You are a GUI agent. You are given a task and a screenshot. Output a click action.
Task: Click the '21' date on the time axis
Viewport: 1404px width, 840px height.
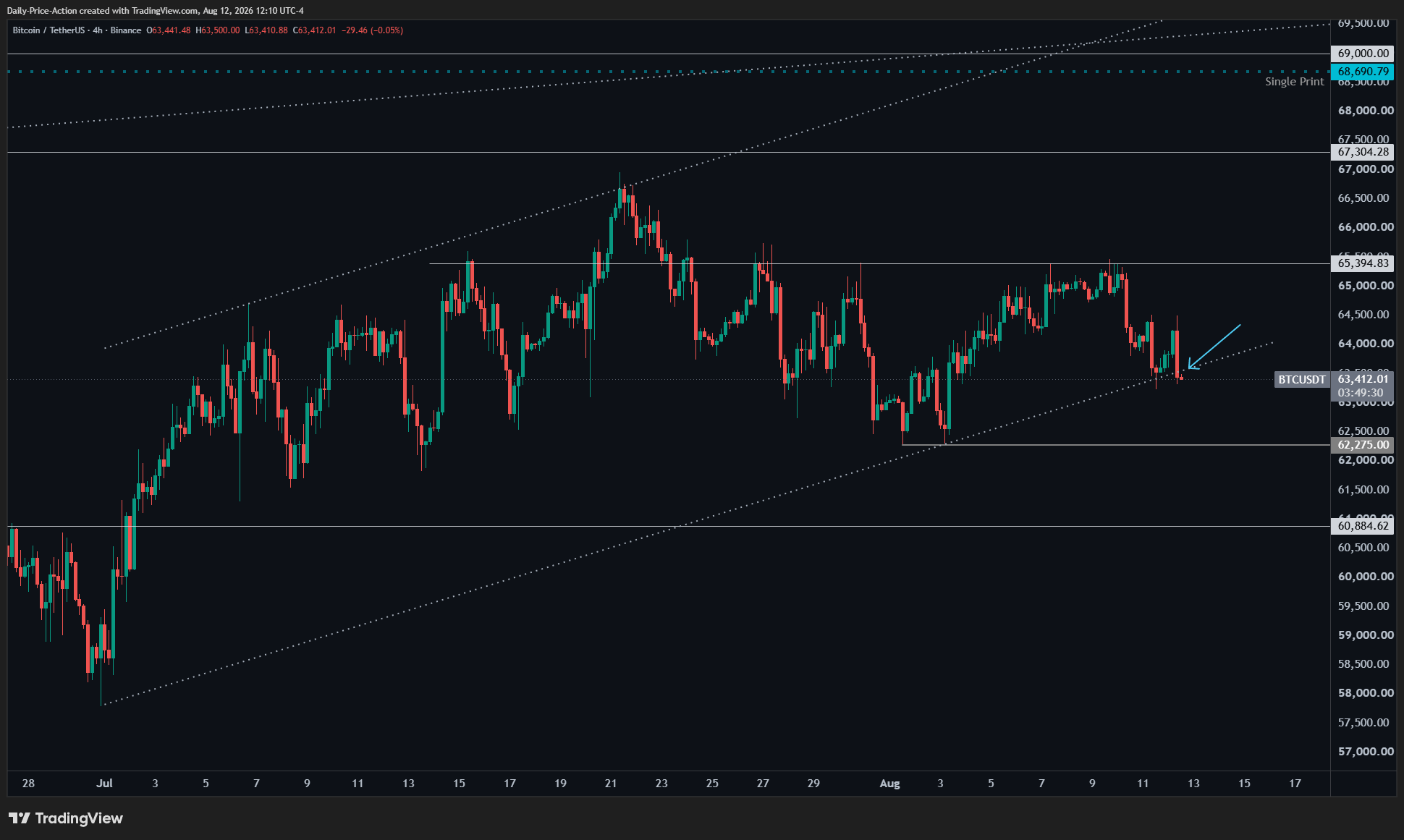coord(611,784)
